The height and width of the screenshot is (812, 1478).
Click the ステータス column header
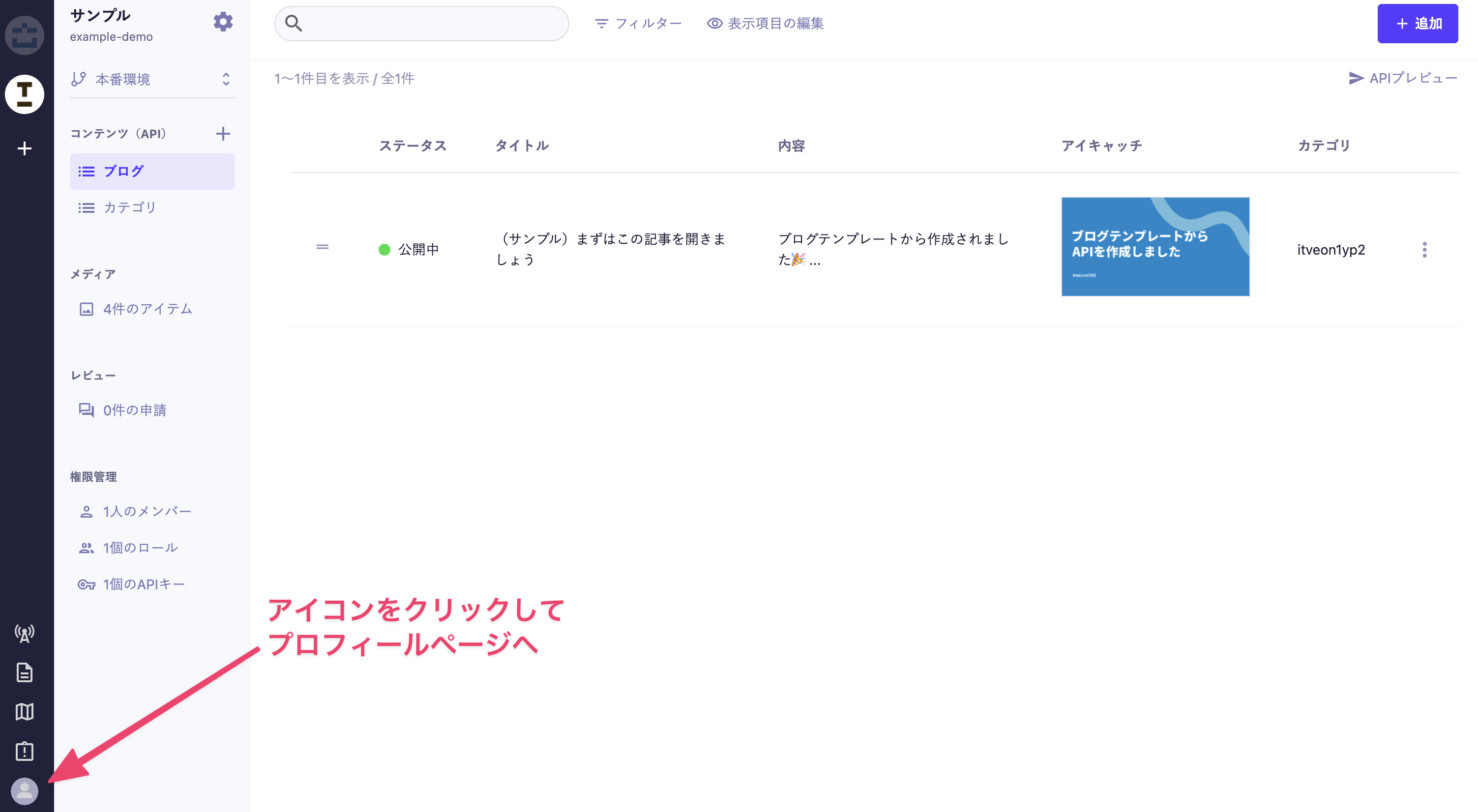pyautogui.click(x=413, y=145)
